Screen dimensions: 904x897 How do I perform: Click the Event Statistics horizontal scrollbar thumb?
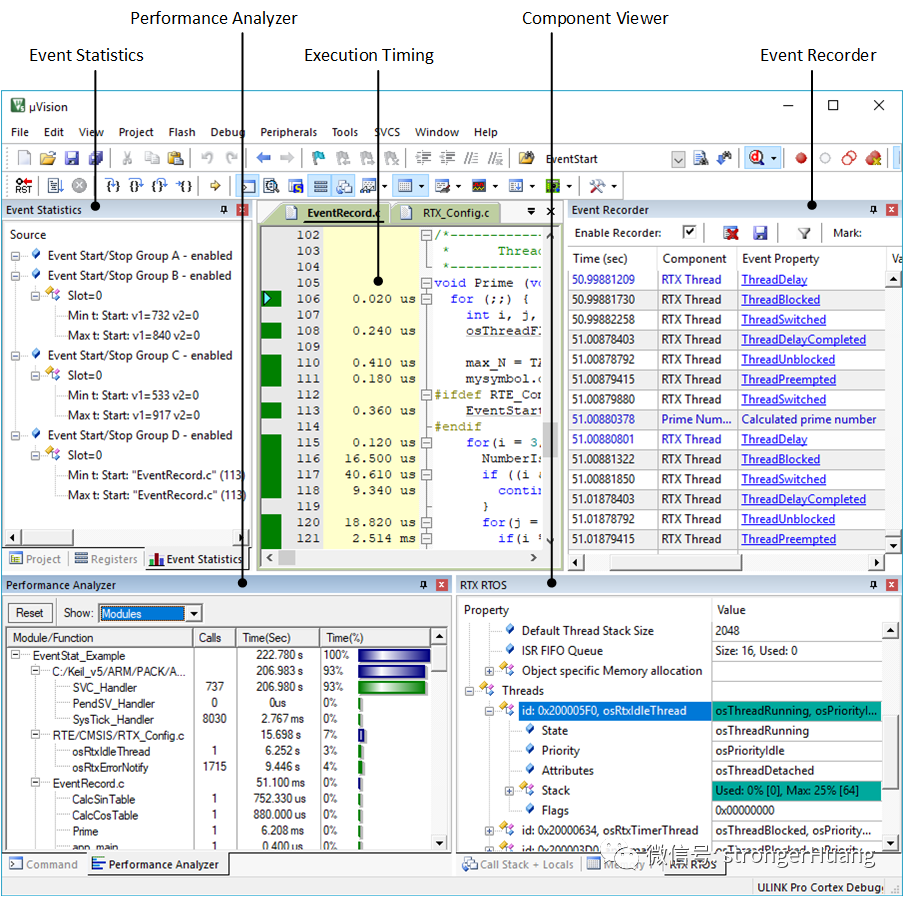[x=47, y=537]
